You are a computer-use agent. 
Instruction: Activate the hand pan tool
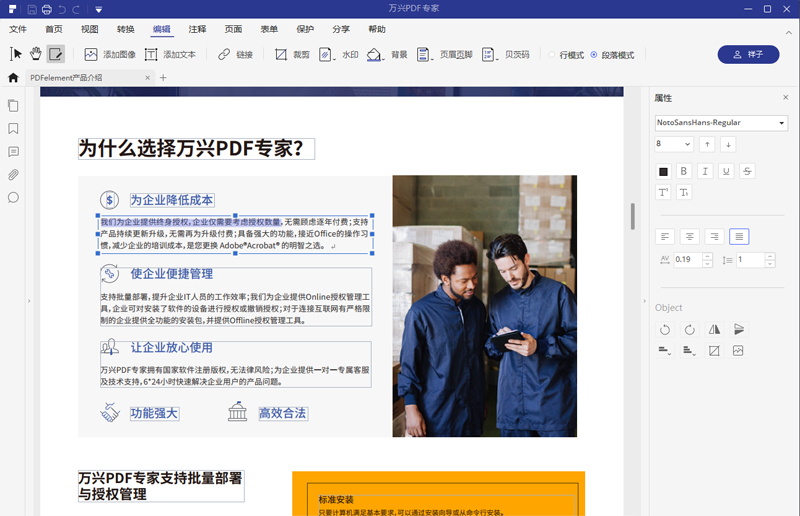pyautogui.click(x=35, y=54)
